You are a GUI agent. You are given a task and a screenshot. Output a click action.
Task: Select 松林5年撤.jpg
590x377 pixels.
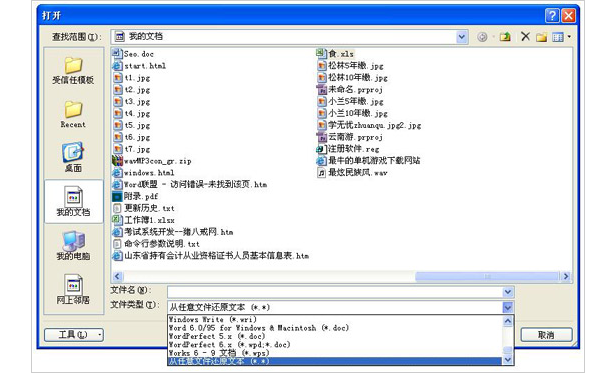coord(350,66)
